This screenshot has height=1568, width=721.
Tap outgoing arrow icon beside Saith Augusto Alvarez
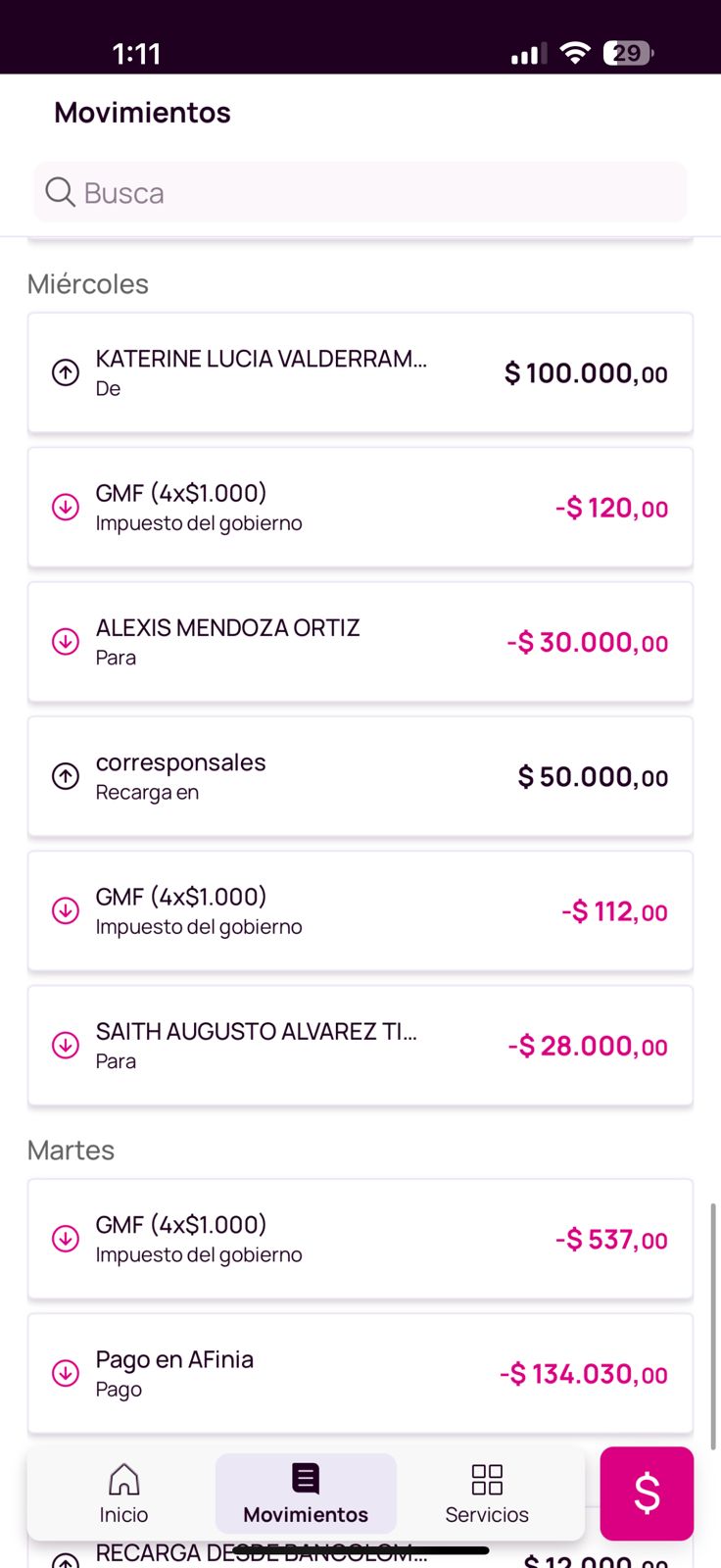pos(66,1045)
